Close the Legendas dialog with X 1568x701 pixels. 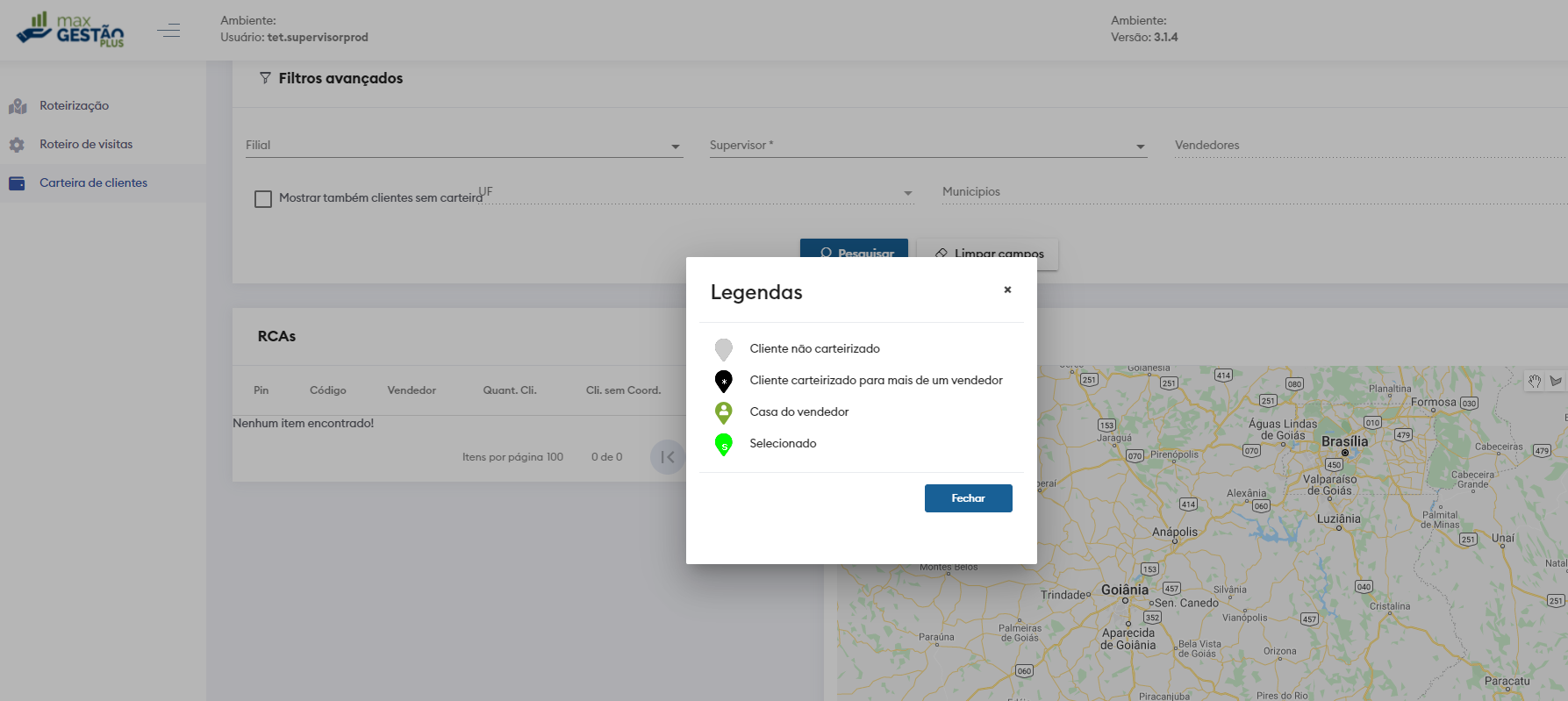pos(1007,290)
